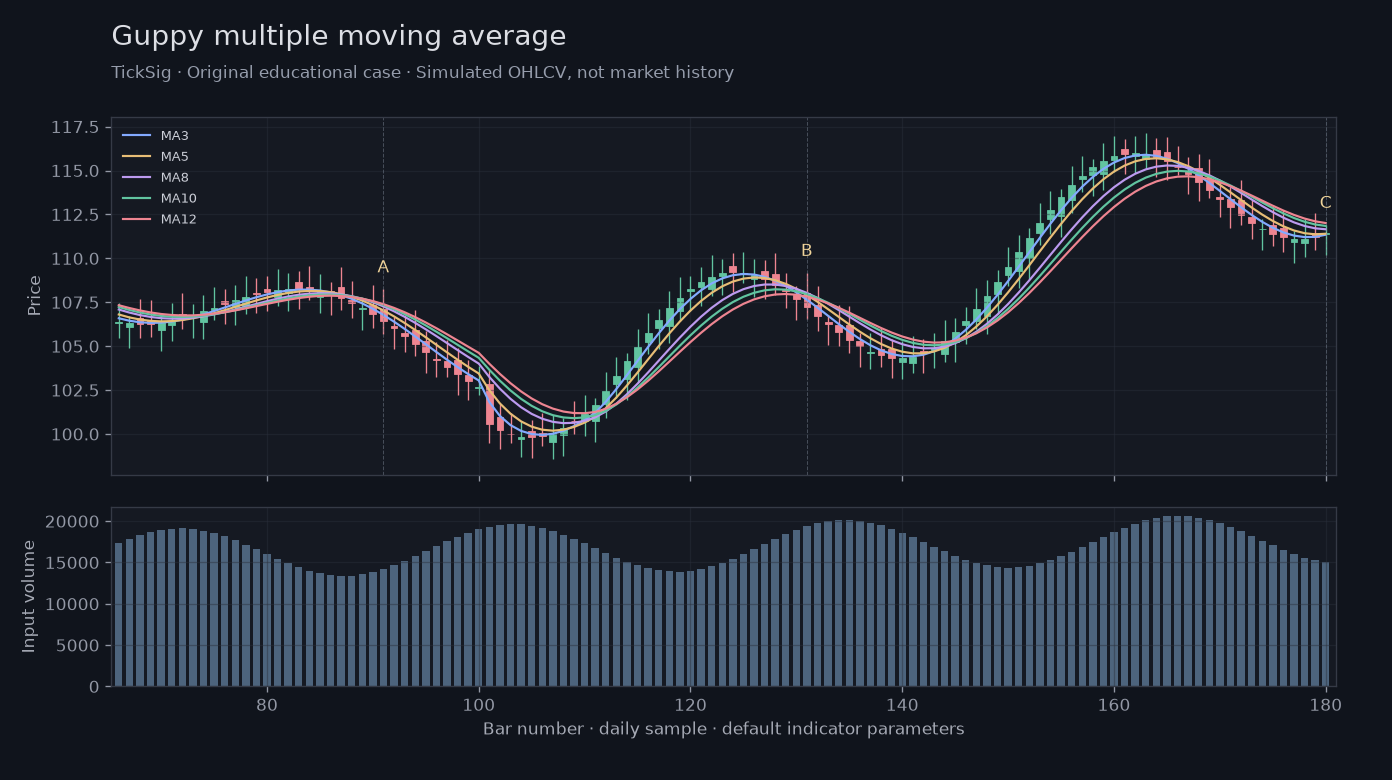Click the large red candle near bar 101
Image resolution: width=1392 pixels, height=780 pixels.
click(490, 404)
